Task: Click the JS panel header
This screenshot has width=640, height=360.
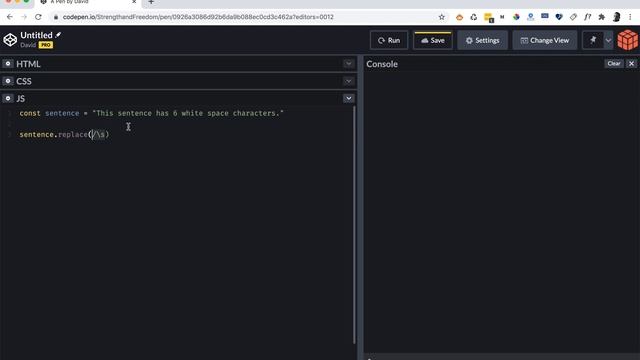Action: tap(178, 98)
